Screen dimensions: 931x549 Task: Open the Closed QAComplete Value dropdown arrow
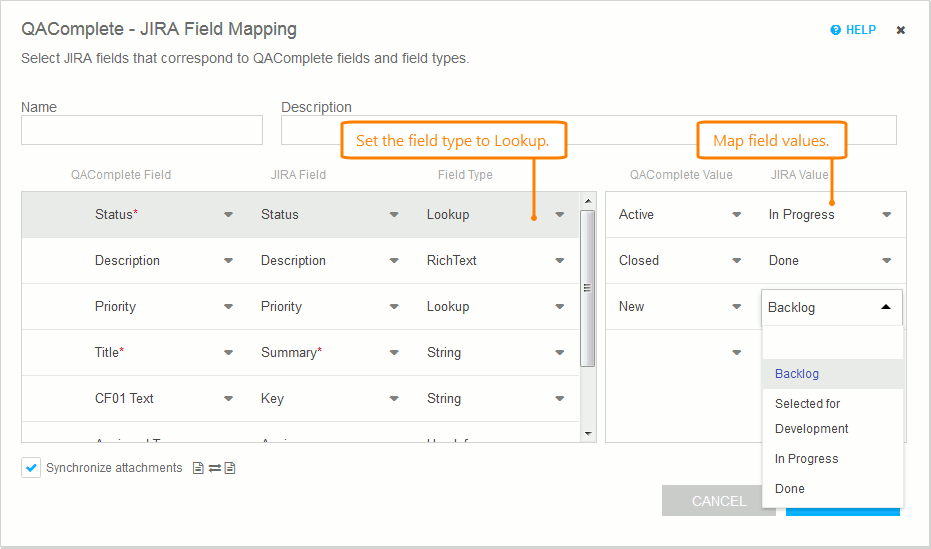click(737, 260)
